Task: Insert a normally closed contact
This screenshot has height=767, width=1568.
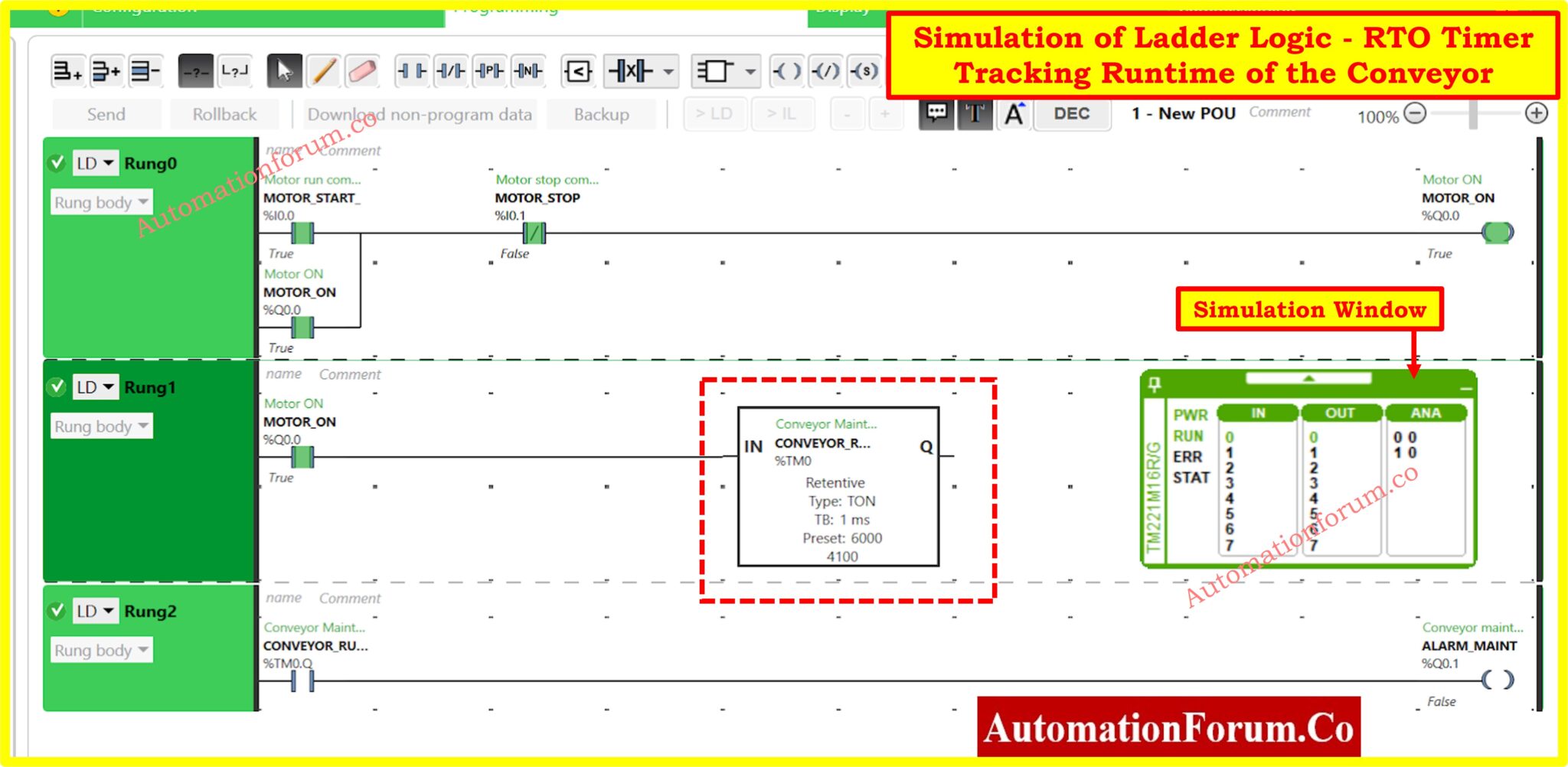Action: [x=452, y=70]
